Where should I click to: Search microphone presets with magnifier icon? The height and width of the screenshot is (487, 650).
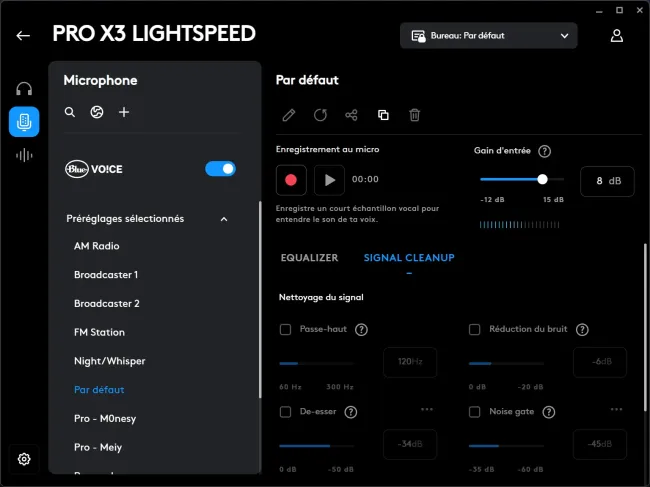[x=70, y=112]
